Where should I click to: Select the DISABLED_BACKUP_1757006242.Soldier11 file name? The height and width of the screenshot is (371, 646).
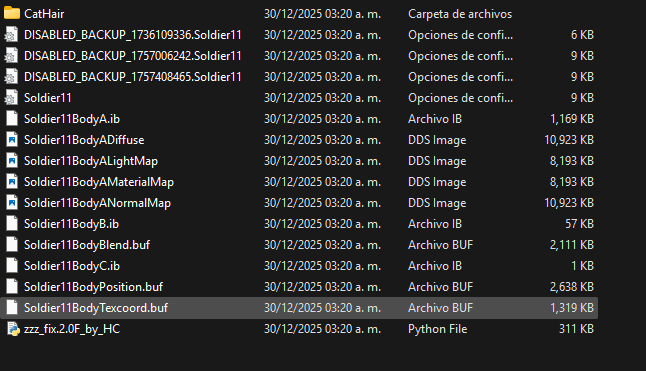[133, 56]
